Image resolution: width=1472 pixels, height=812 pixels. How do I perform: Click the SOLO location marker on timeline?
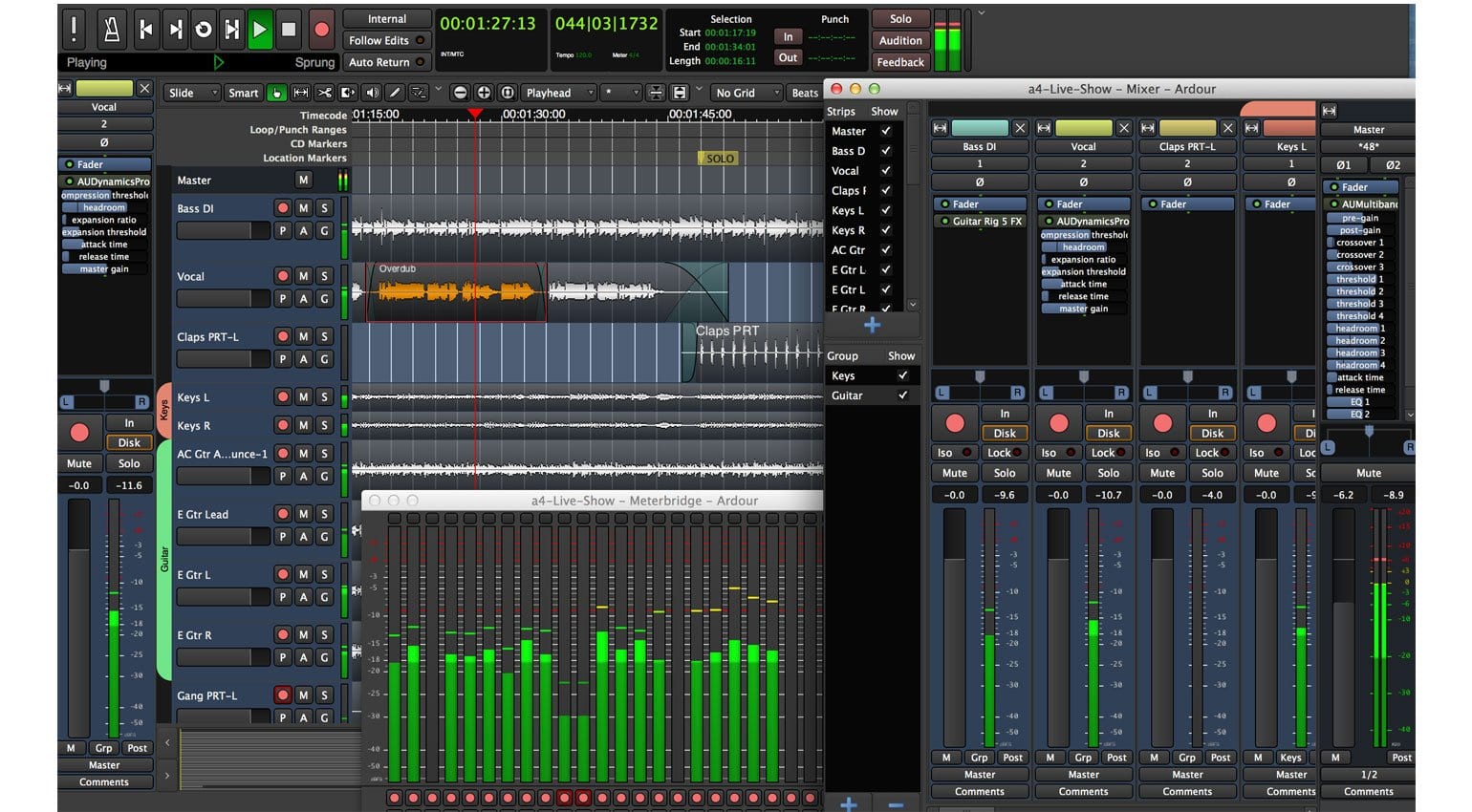pos(719,159)
